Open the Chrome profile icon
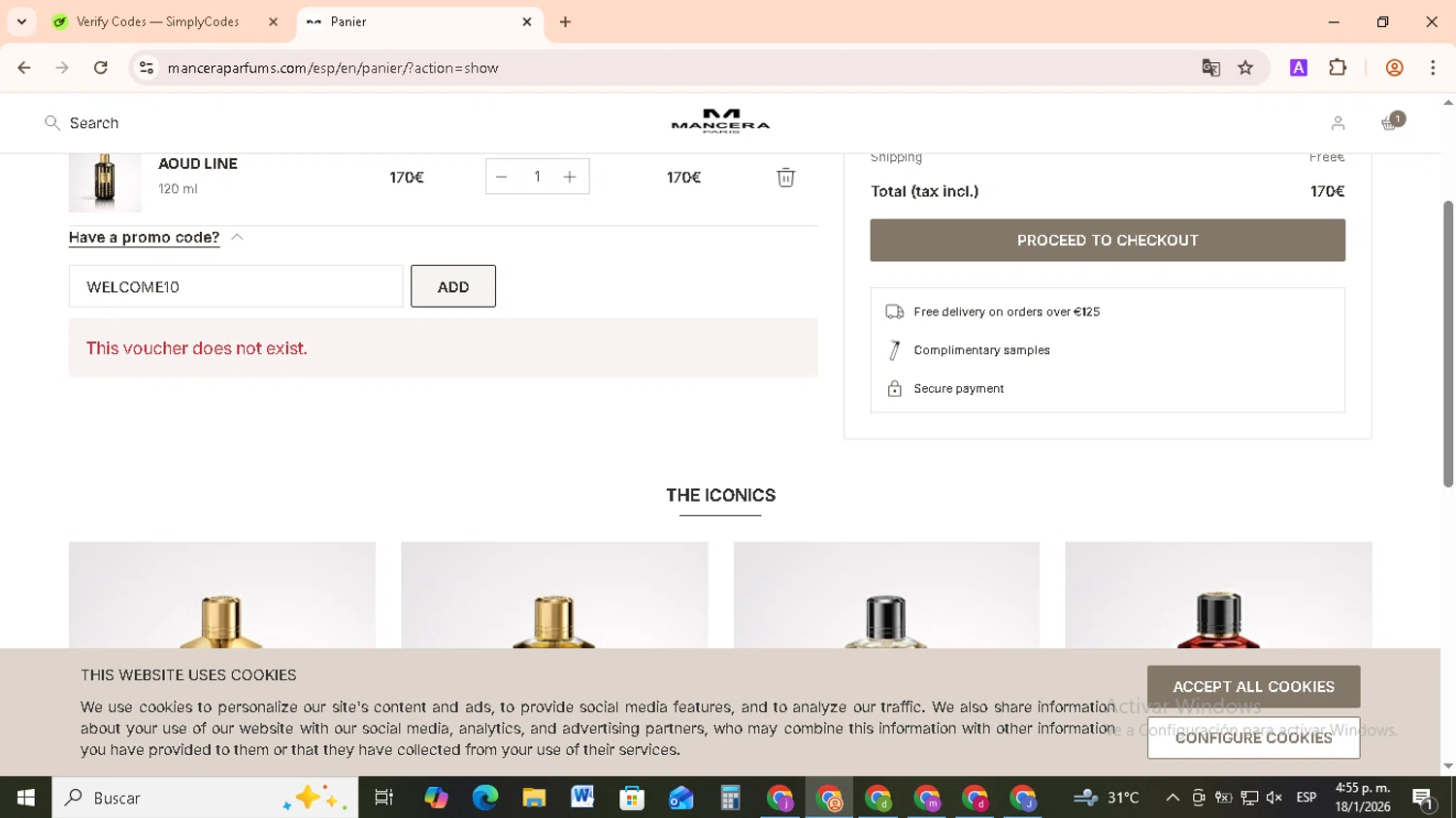Viewport: 1456px width, 818px height. click(x=1394, y=68)
